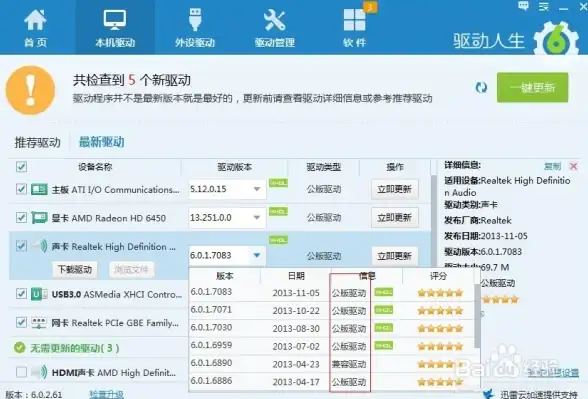The height and width of the screenshot is (399, 588).
Task: Open the 软件 tab
Action: coord(354,28)
